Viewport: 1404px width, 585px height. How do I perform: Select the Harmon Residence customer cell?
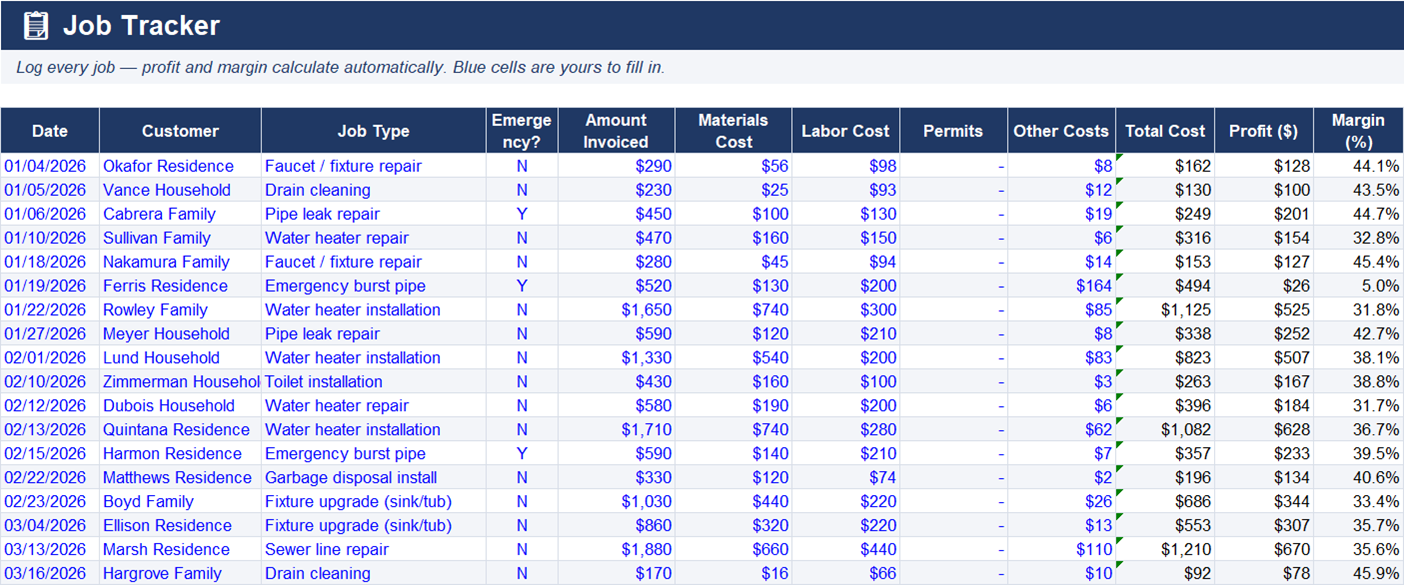pyautogui.click(x=180, y=454)
